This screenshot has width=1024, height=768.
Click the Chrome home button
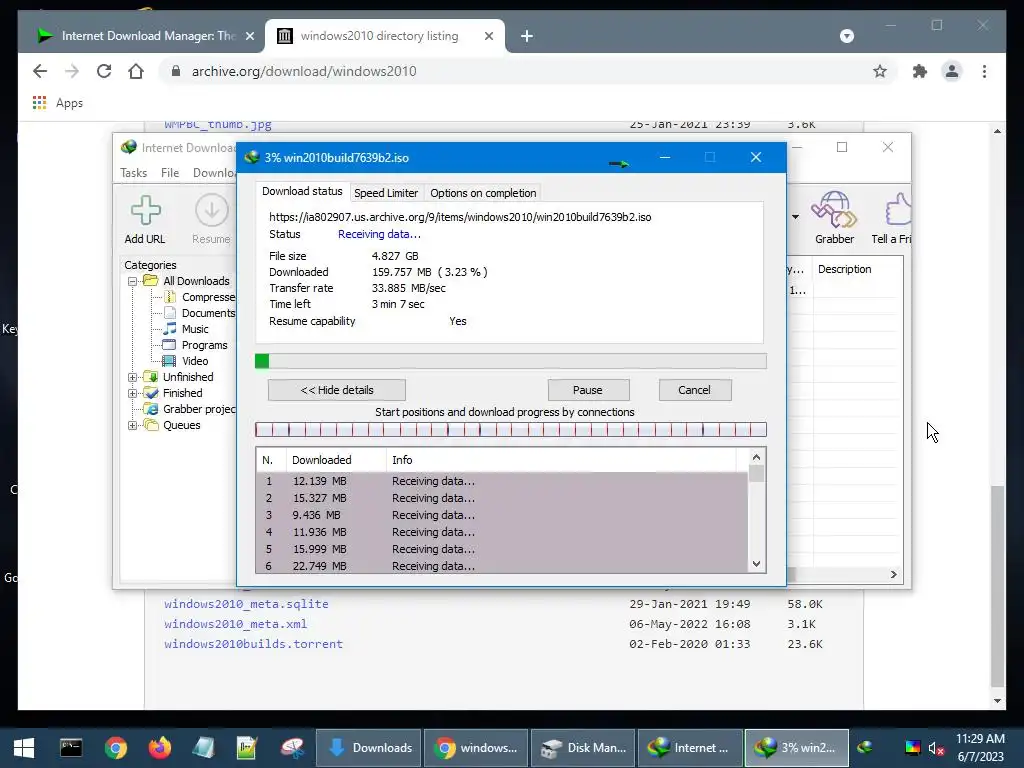pos(136,71)
